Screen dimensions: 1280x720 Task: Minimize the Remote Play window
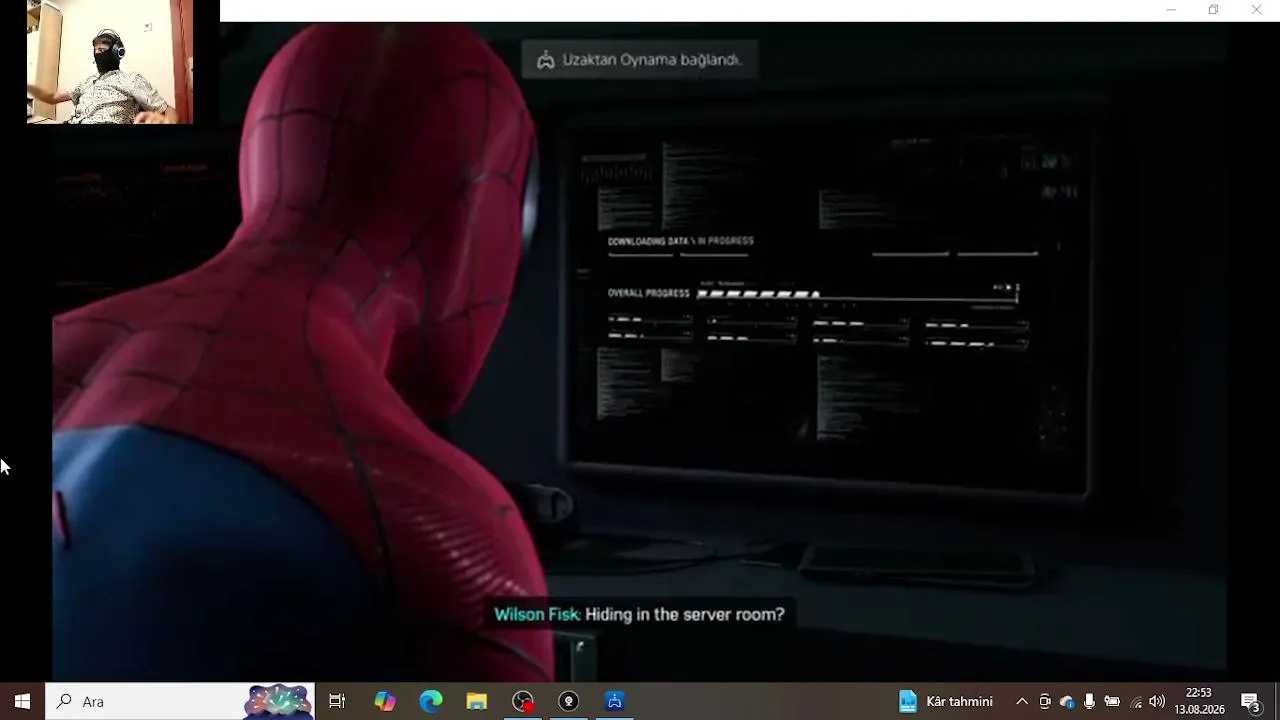1171,10
